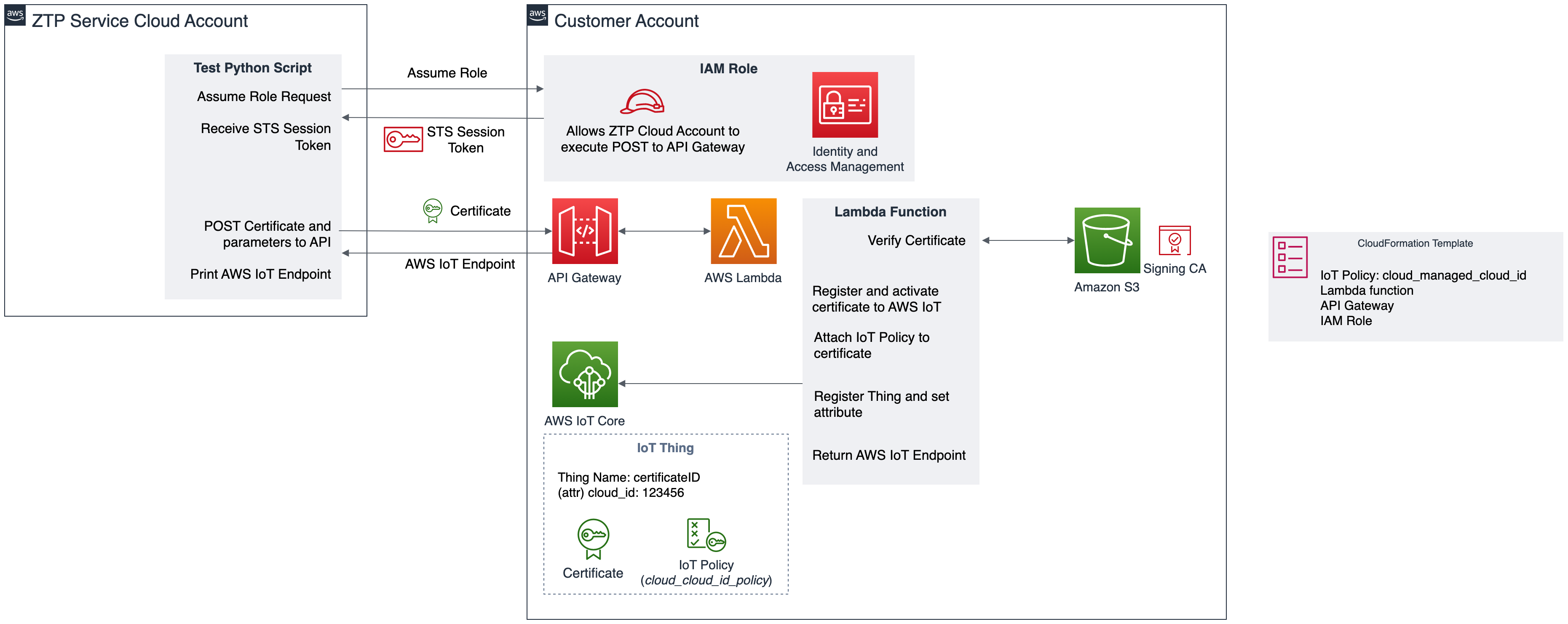Select the 'Customer Account' title

pyautogui.click(x=626, y=21)
